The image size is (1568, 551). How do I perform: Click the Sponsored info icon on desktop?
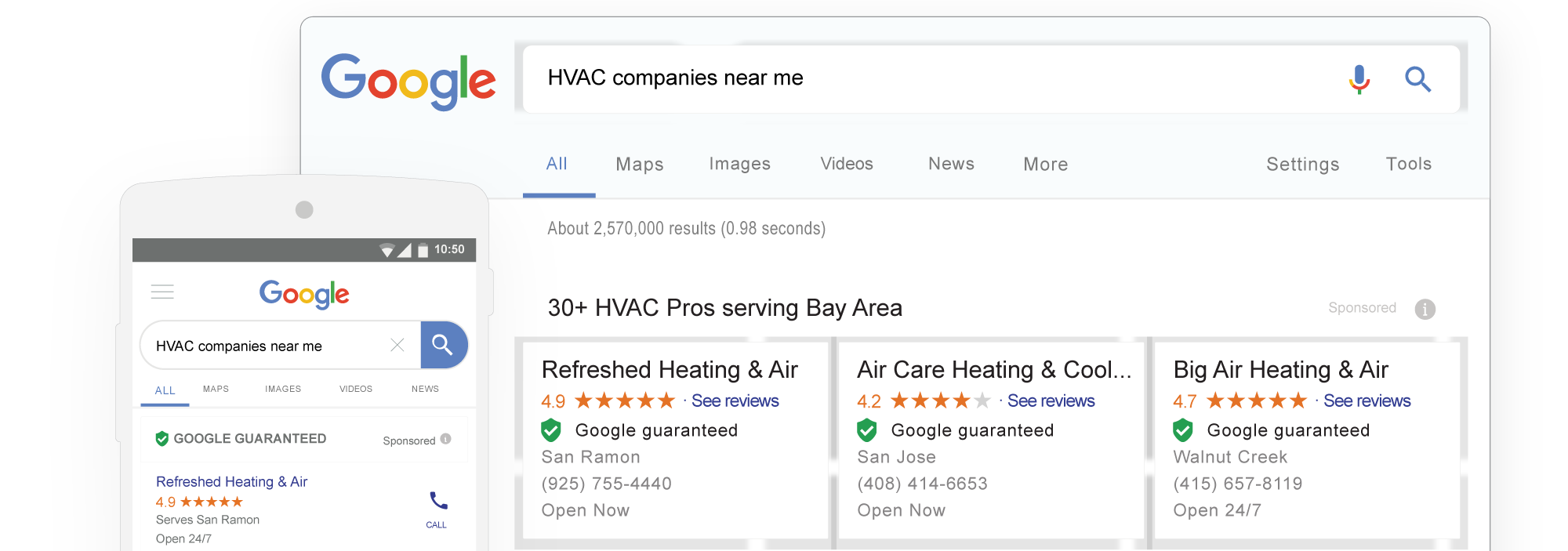[1425, 309]
